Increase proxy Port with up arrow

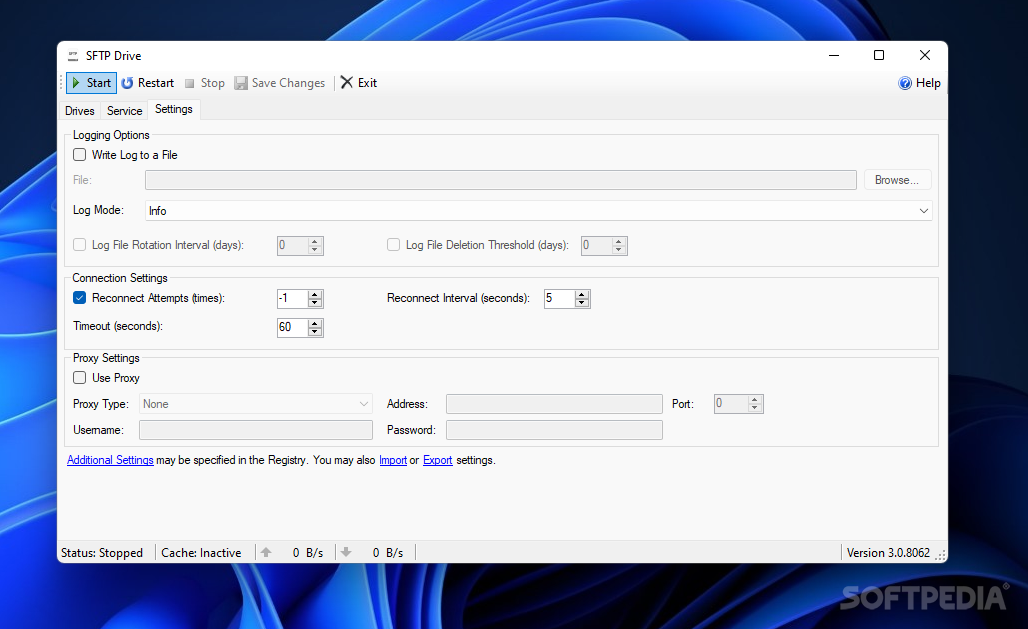pos(755,400)
